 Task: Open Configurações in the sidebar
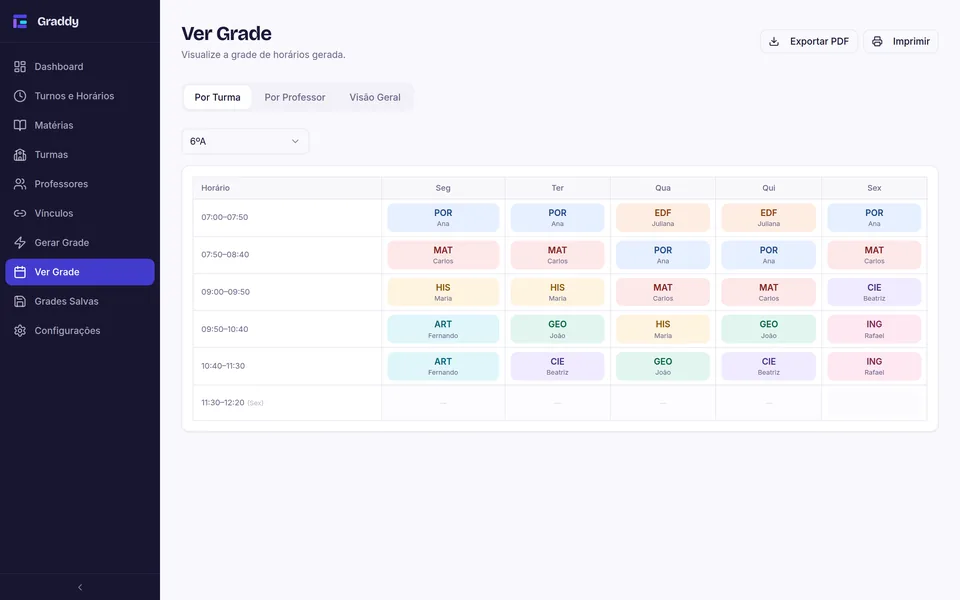[x=80, y=331]
